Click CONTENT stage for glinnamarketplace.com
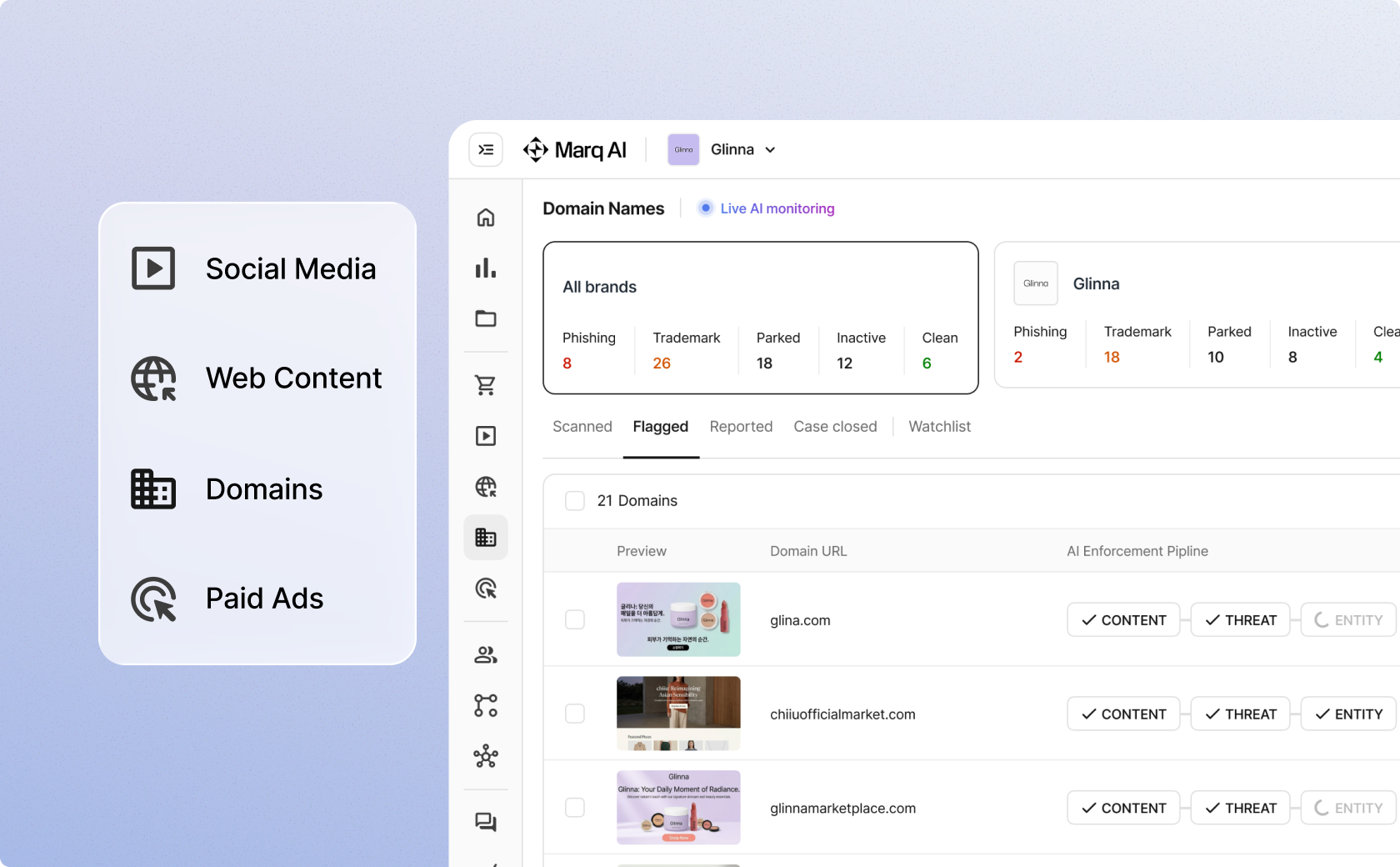 click(1123, 808)
